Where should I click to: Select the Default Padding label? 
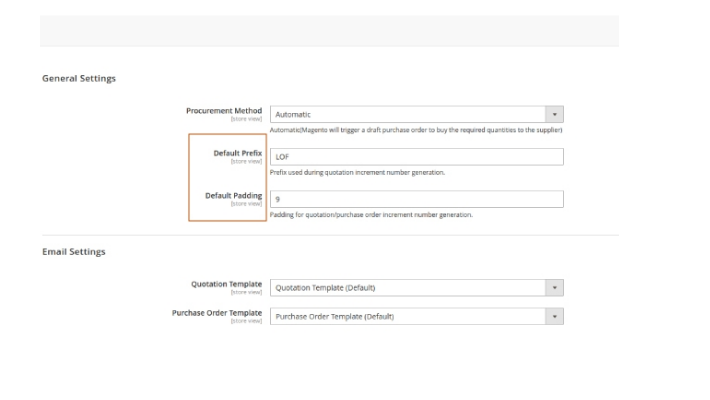tap(234, 195)
